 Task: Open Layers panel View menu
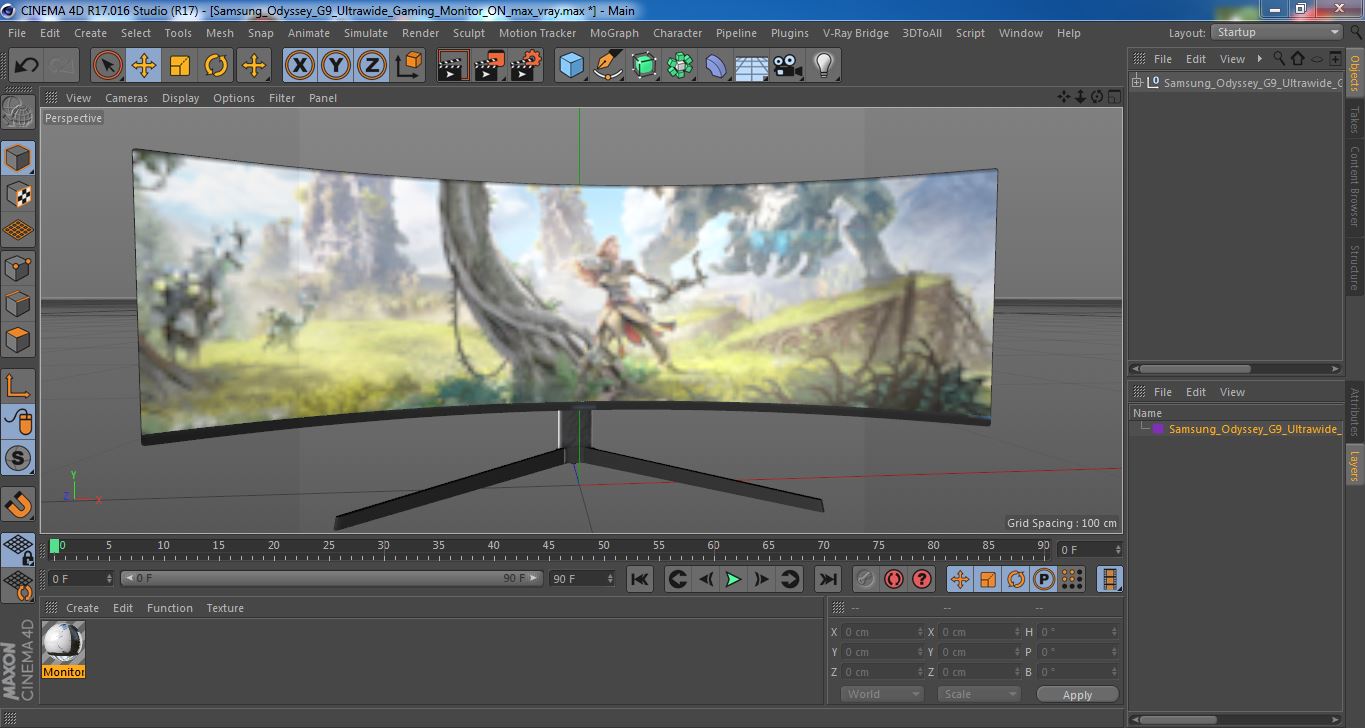(x=1233, y=392)
